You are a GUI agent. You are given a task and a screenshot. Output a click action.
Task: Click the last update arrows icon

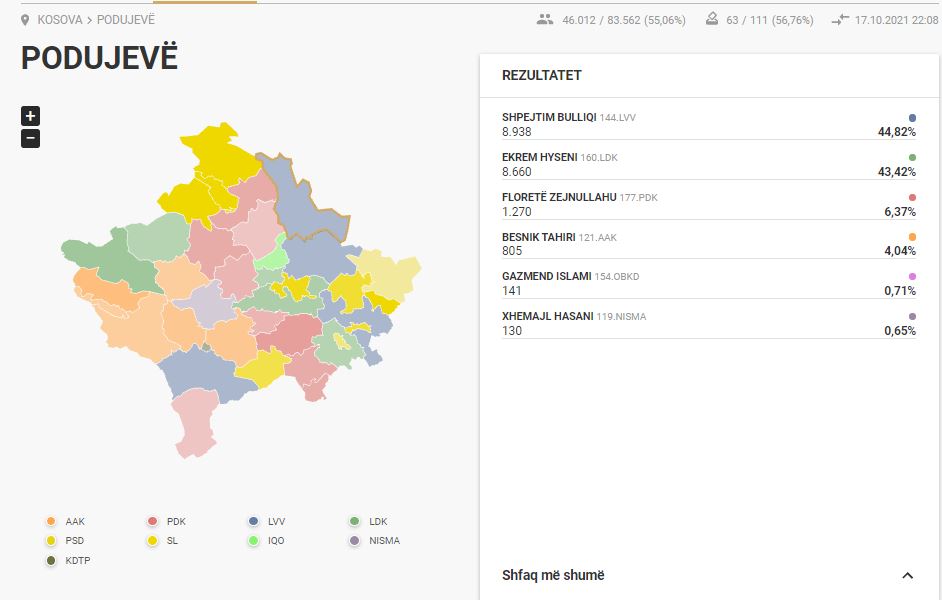(840, 20)
